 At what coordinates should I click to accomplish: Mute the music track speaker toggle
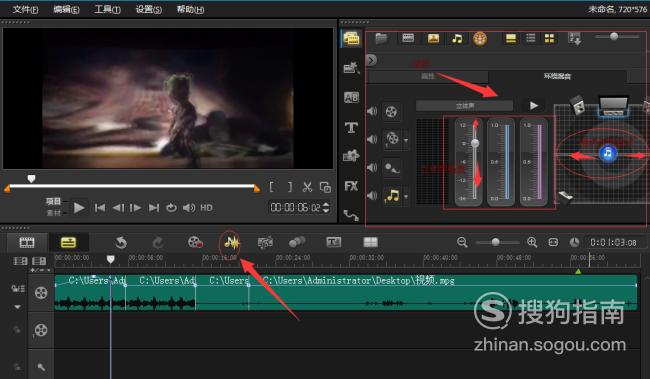pyautogui.click(x=372, y=195)
